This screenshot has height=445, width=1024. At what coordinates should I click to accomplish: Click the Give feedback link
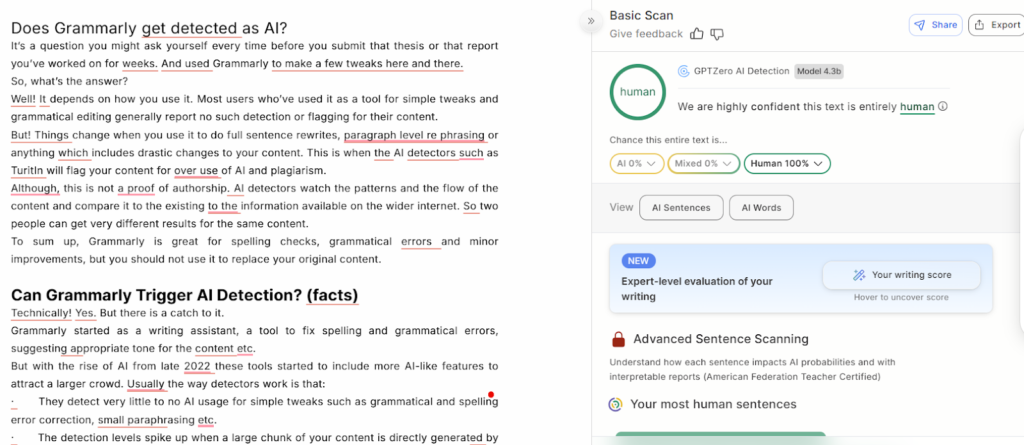coord(646,34)
